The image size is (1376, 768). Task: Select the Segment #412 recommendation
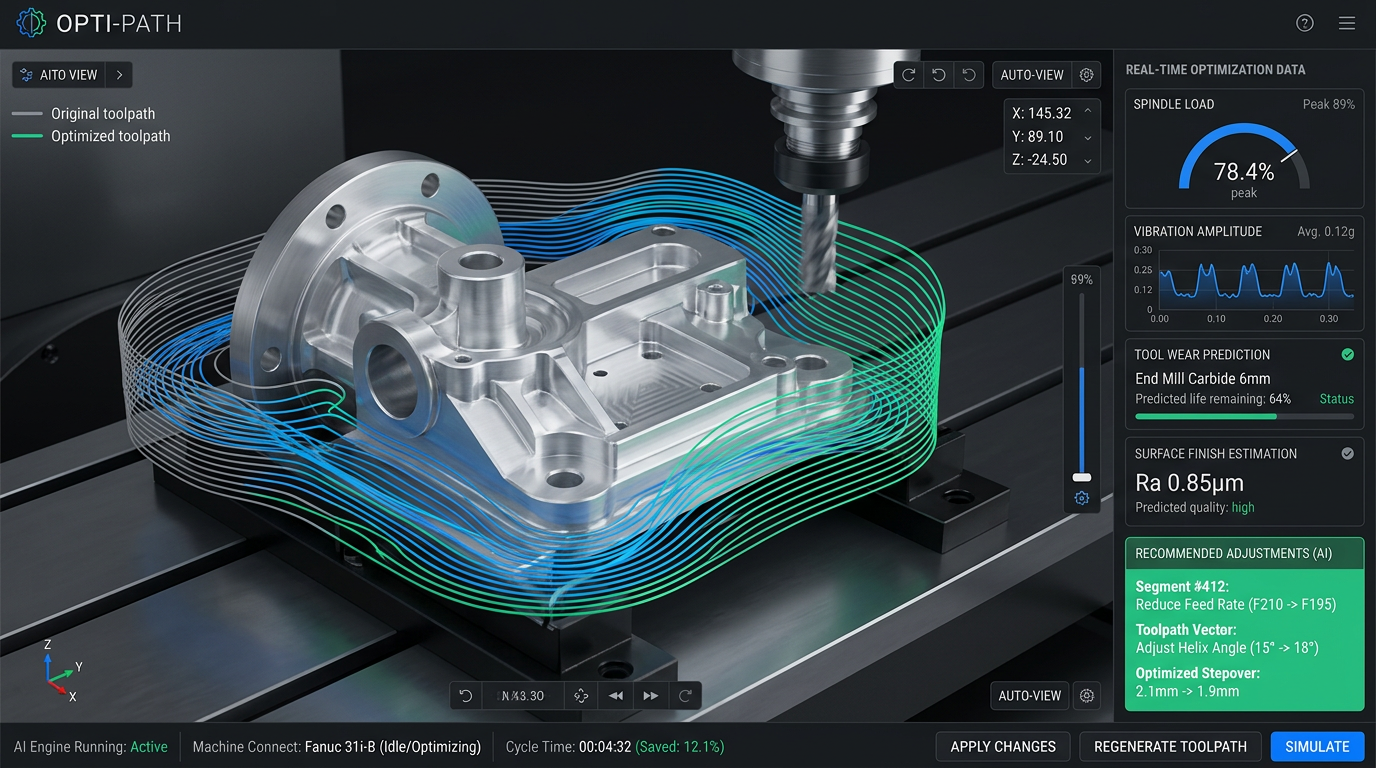coord(1236,595)
